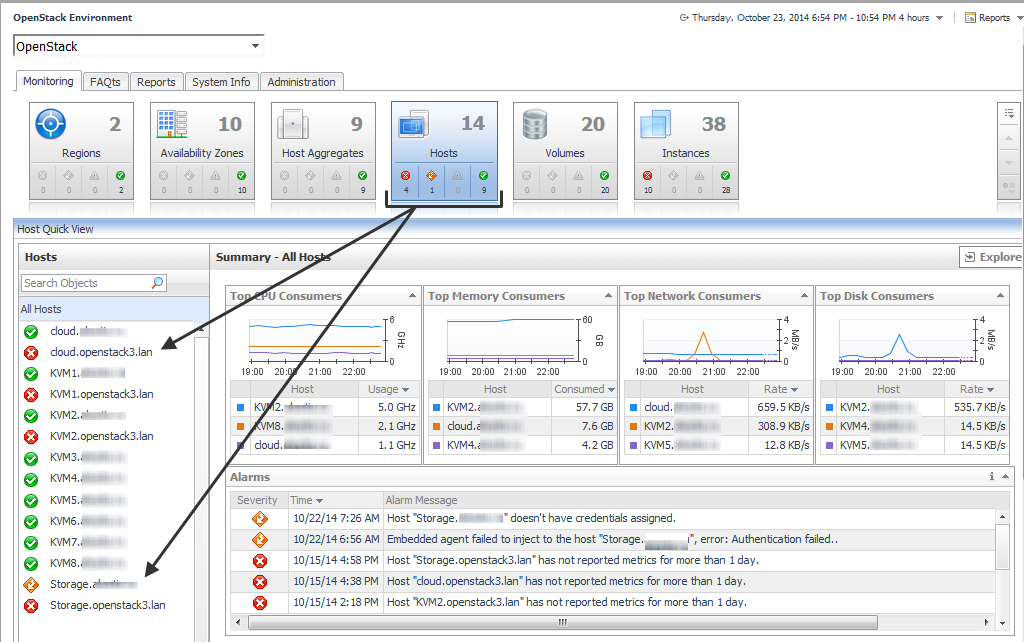This screenshot has width=1024, height=642.
Task: Select the Hosts tile monitor icon
Action: [x=413, y=123]
